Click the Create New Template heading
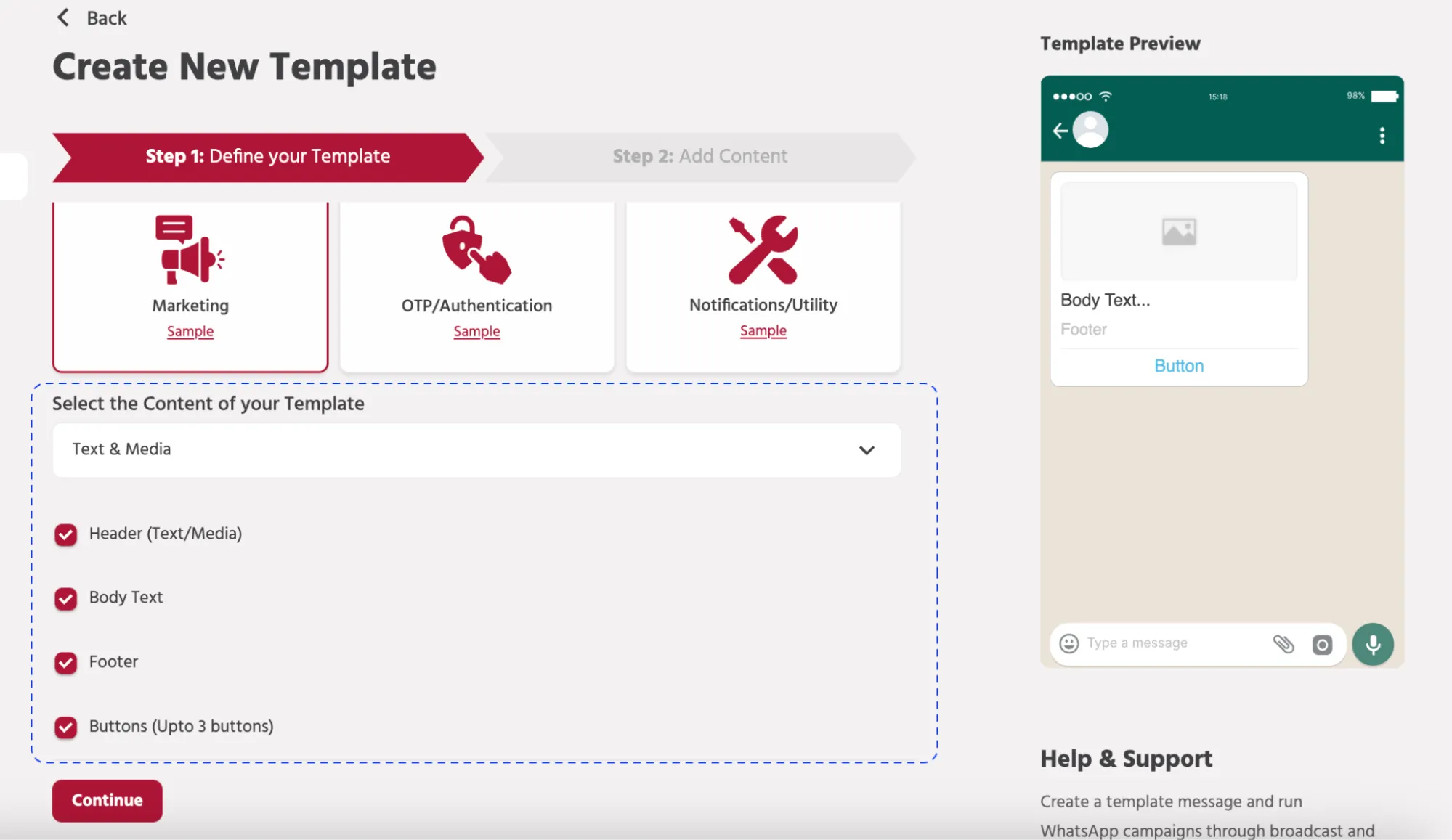Screen dimensions: 1452x840 (x=245, y=67)
